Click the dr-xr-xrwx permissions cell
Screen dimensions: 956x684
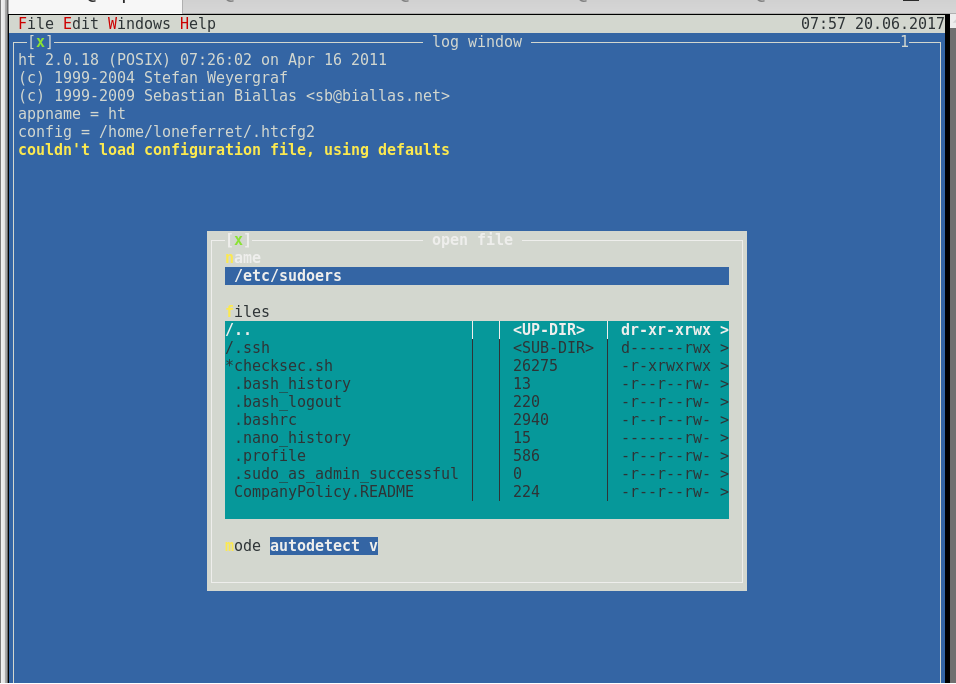(x=666, y=330)
